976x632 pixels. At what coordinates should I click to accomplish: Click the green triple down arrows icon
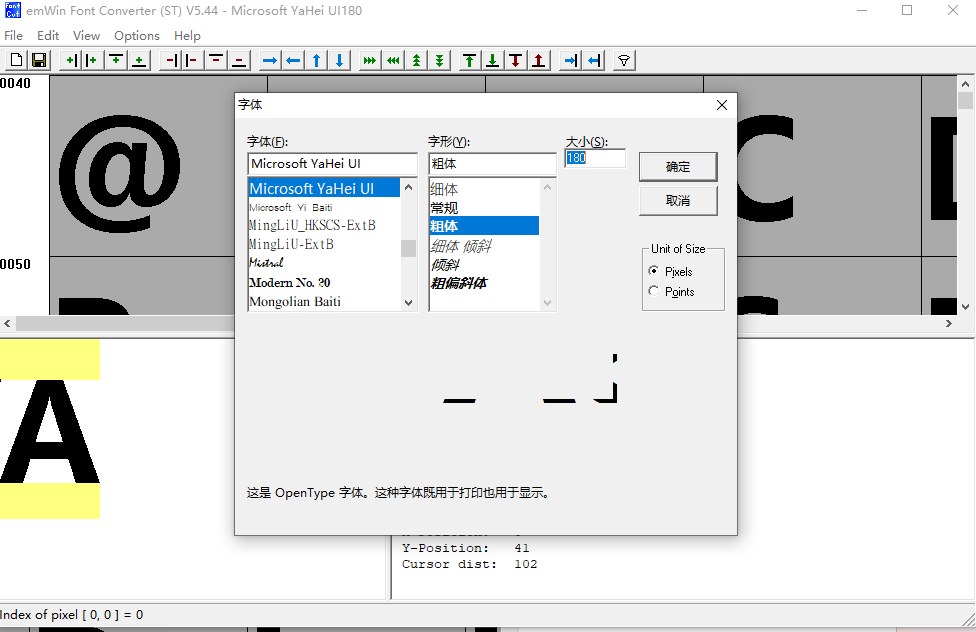pos(439,60)
